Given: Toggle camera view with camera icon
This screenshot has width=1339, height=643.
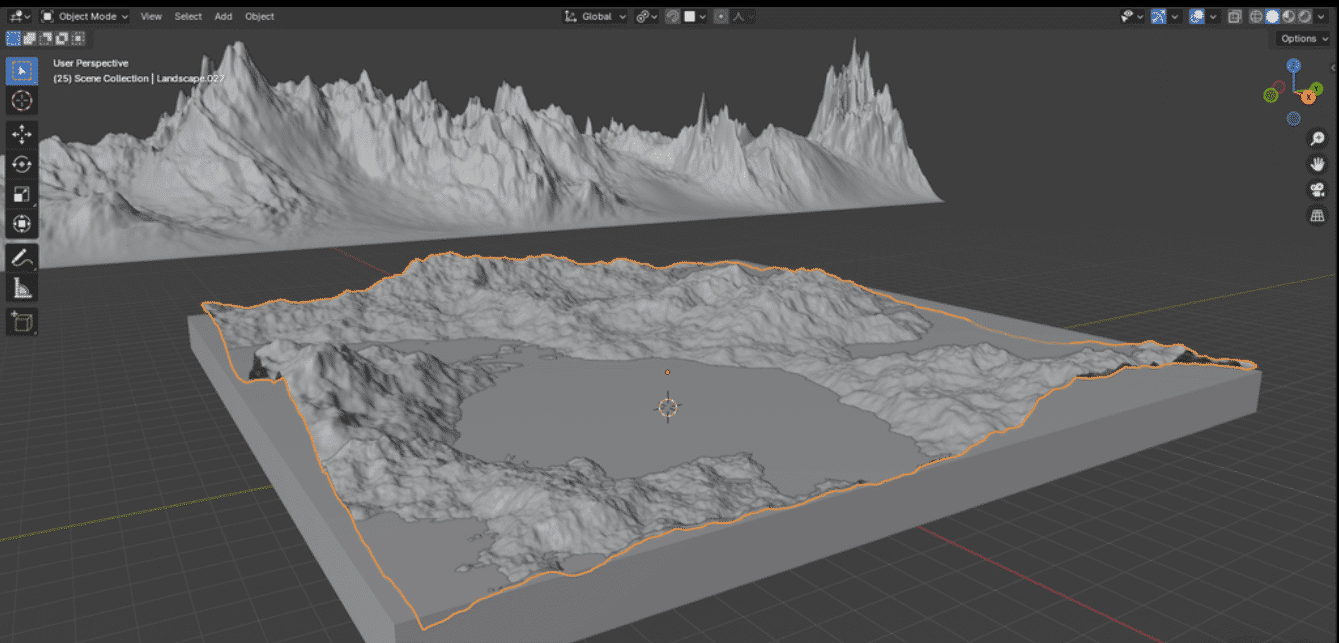Looking at the screenshot, I should pyautogui.click(x=1317, y=190).
